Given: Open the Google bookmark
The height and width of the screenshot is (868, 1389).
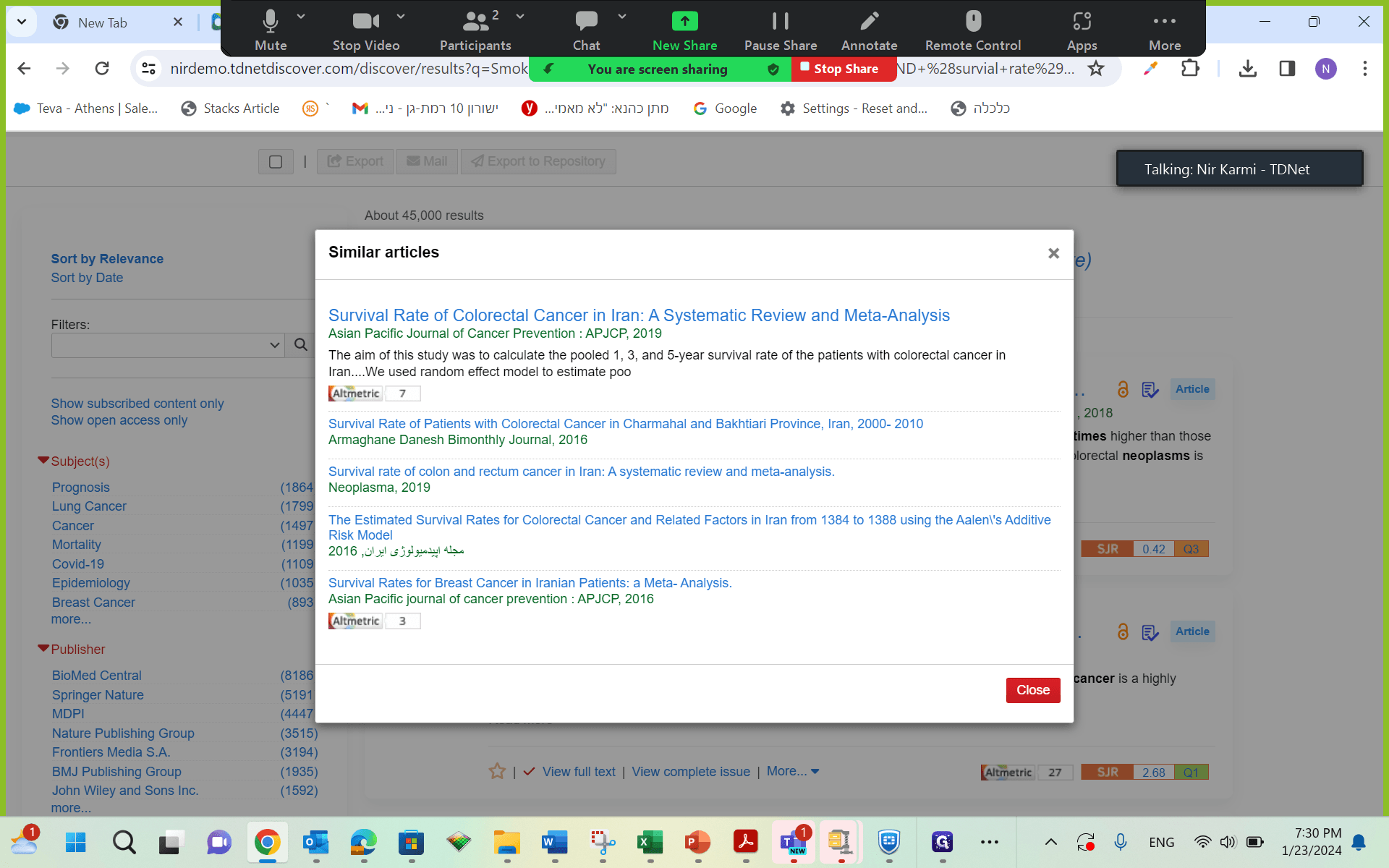Looking at the screenshot, I should (725, 109).
